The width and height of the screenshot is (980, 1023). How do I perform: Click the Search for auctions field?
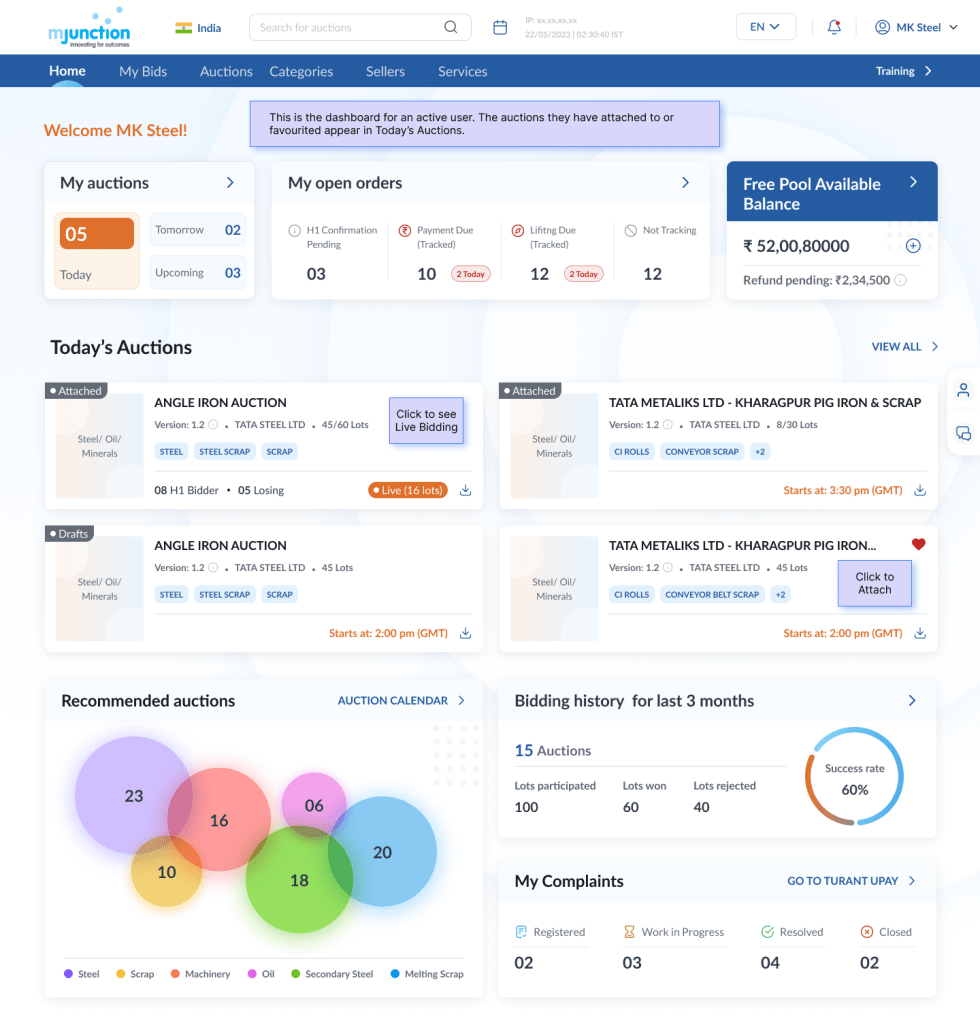tap(345, 27)
